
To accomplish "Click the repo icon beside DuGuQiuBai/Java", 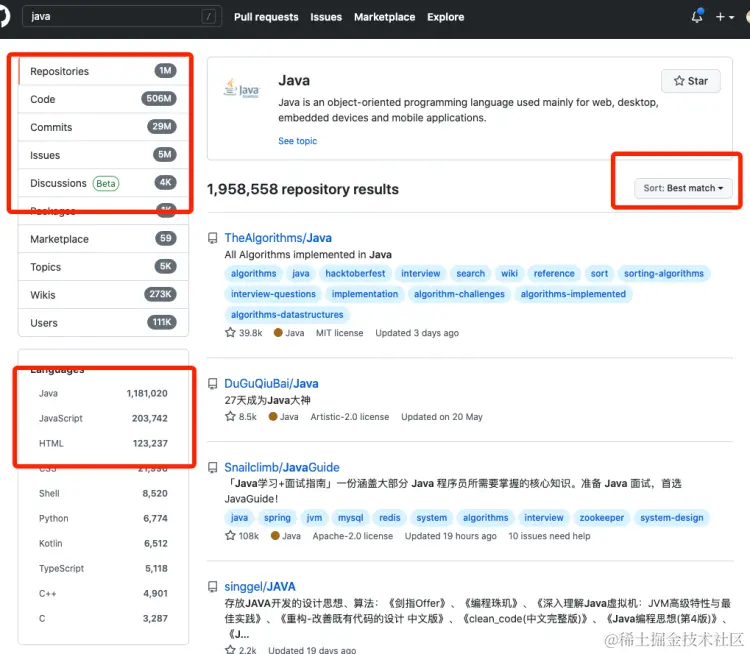I will point(212,384).
